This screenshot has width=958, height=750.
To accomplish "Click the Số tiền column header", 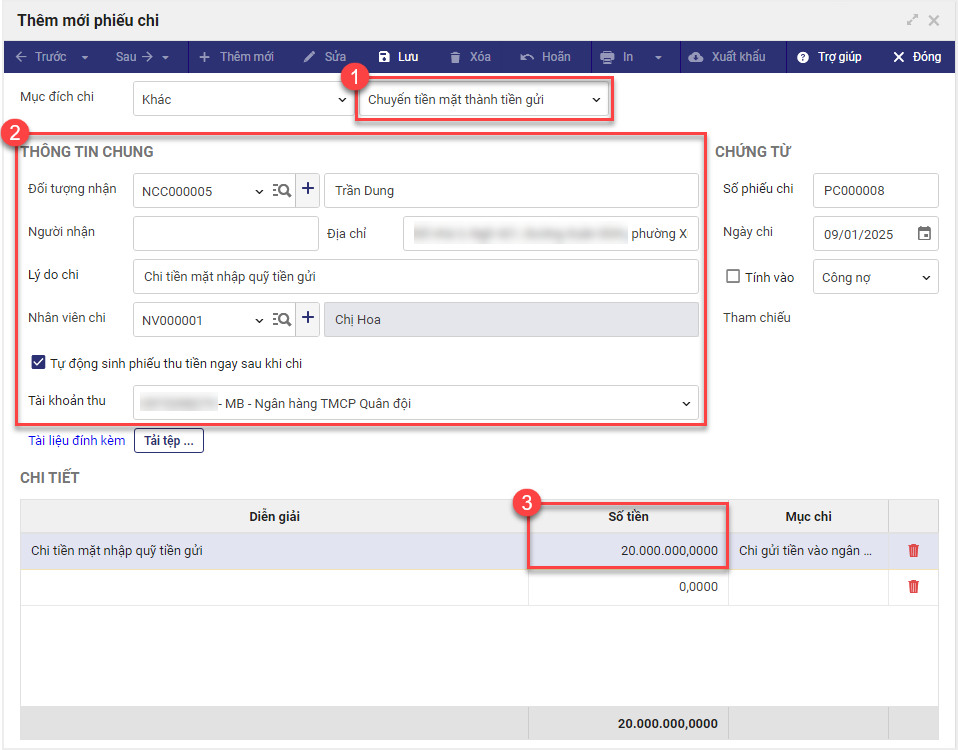I will pyautogui.click(x=628, y=516).
